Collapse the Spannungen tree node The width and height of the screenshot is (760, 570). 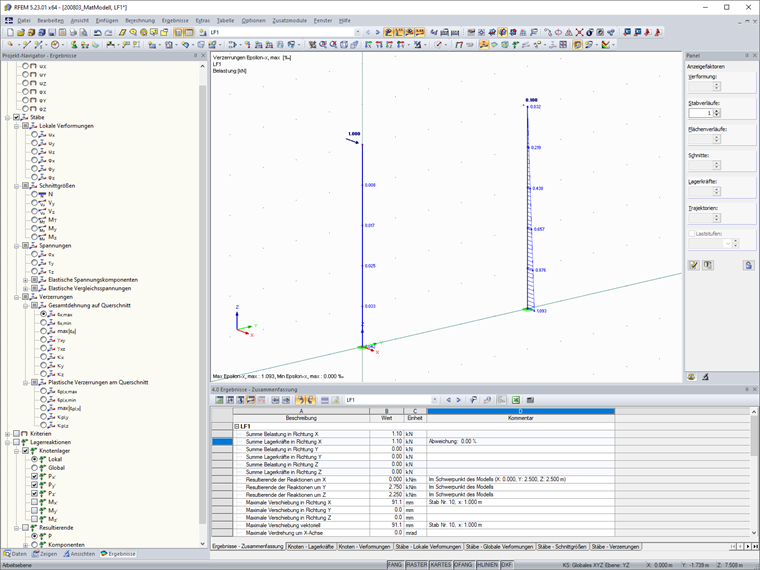(x=16, y=246)
